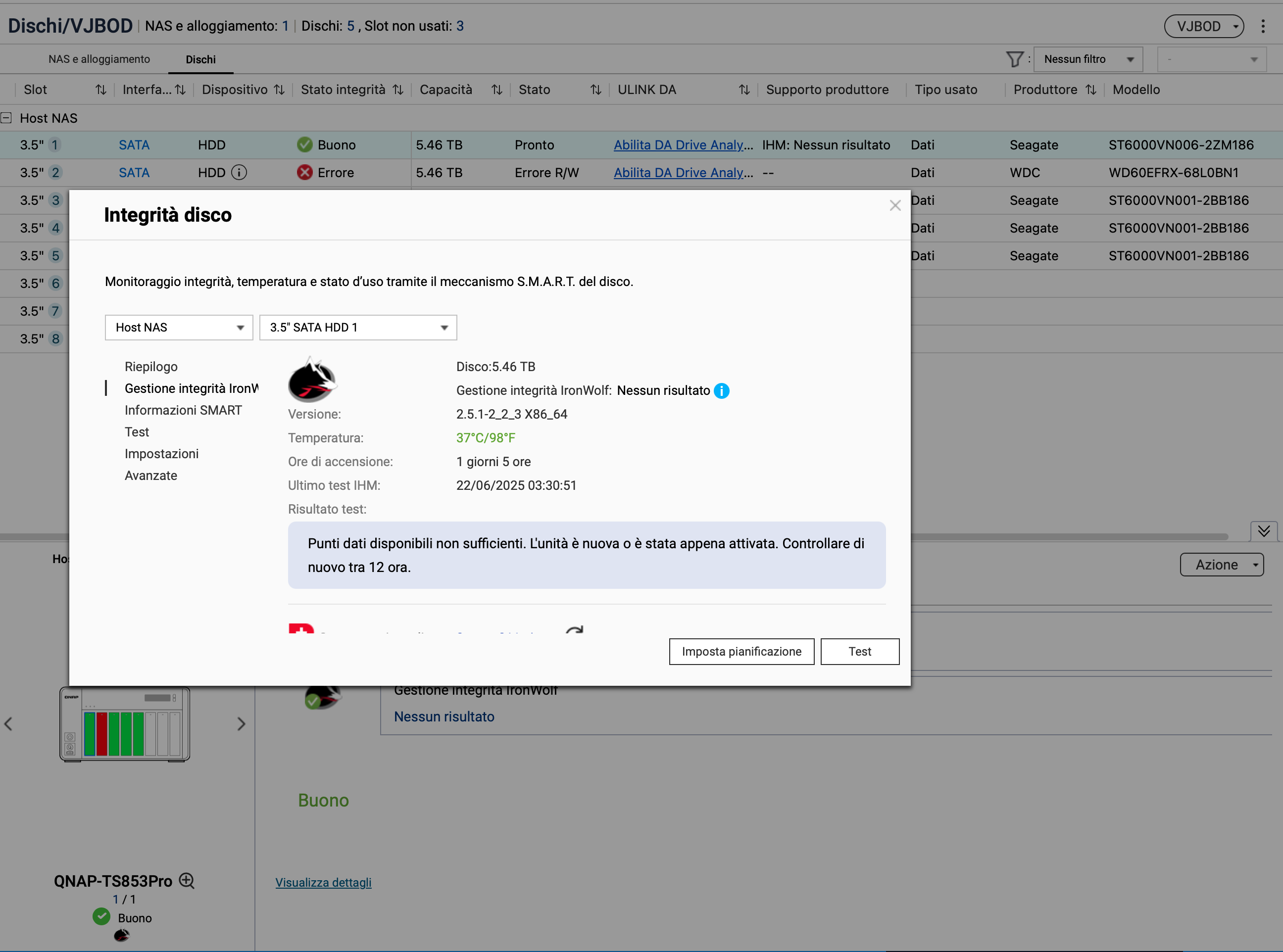Viewport: 1283px width, 952px height.
Task: Click the Imposta pianificazione button
Action: (741, 651)
